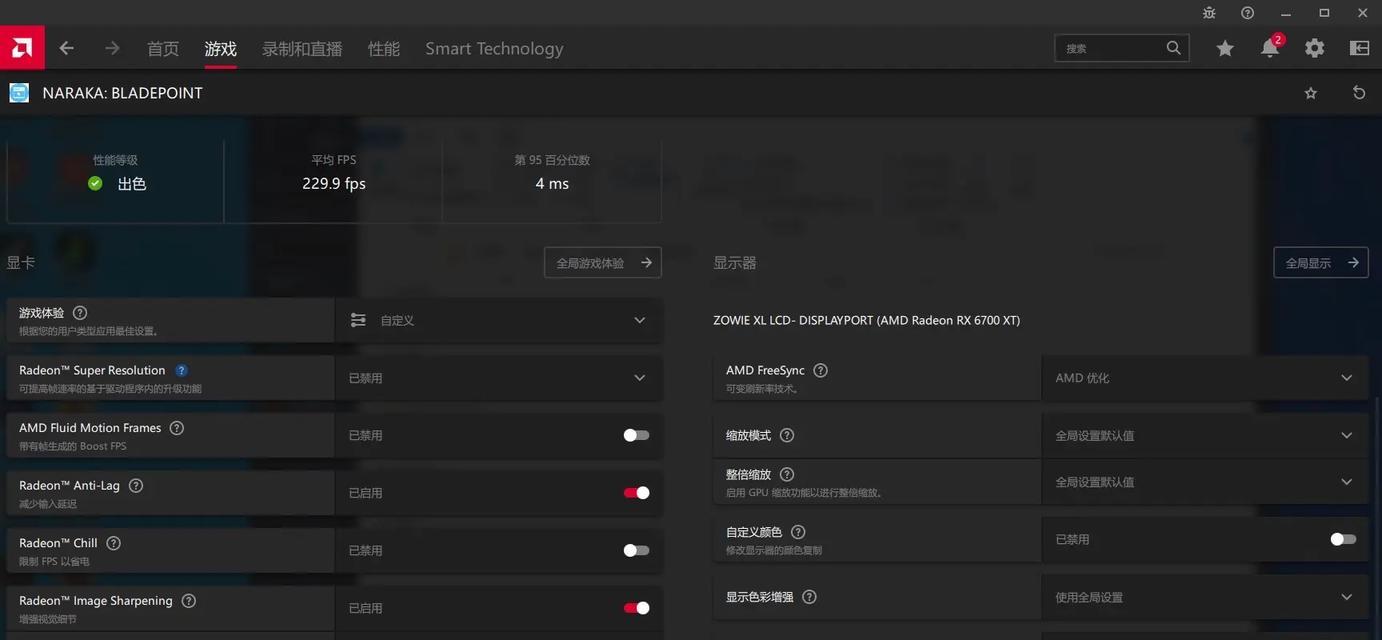This screenshot has width=1382, height=640.
Task: Click the search magnifier icon
Action: pyautogui.click(x=1174, y=48)
